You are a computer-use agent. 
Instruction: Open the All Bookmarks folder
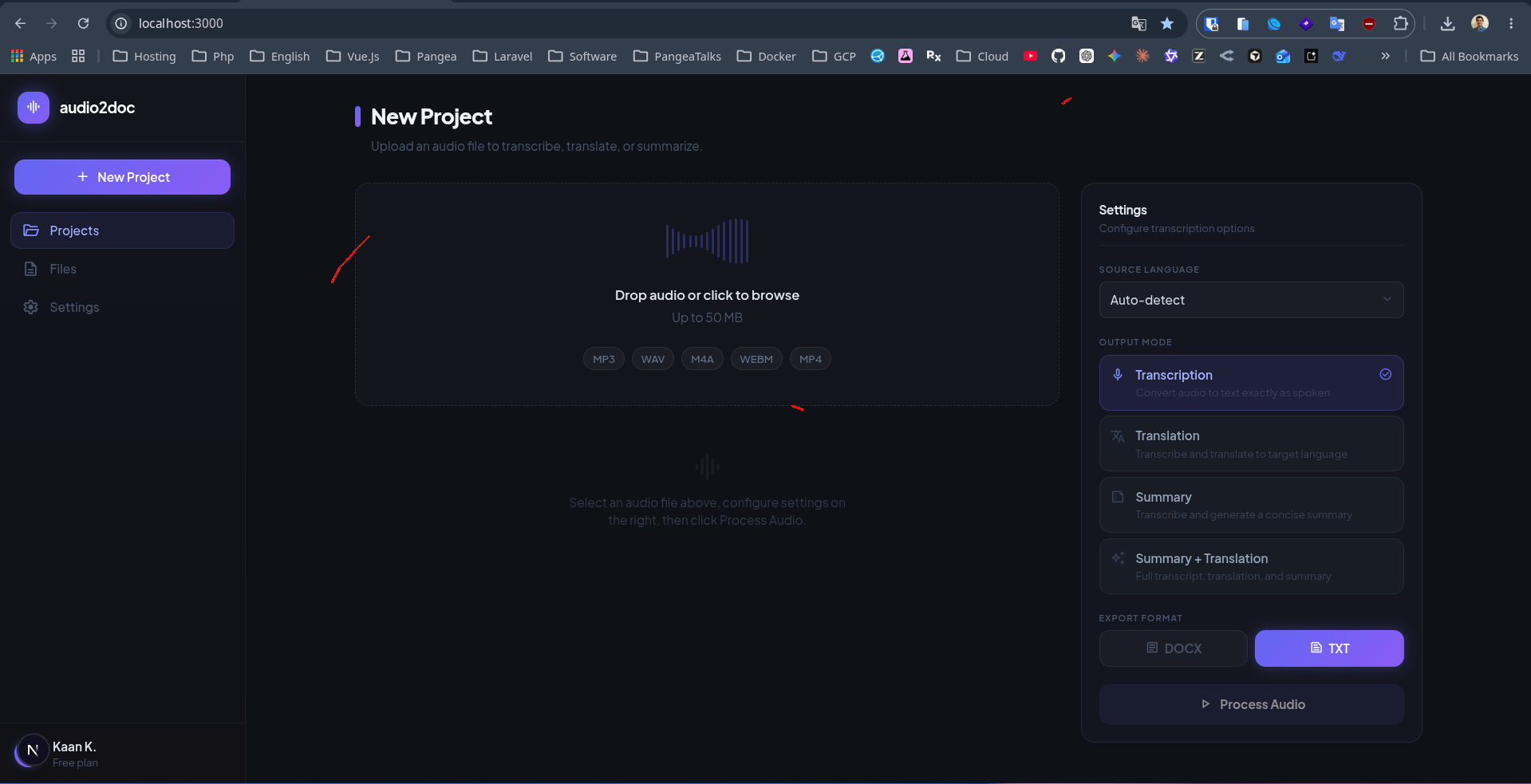click(x=1470, y=56)
